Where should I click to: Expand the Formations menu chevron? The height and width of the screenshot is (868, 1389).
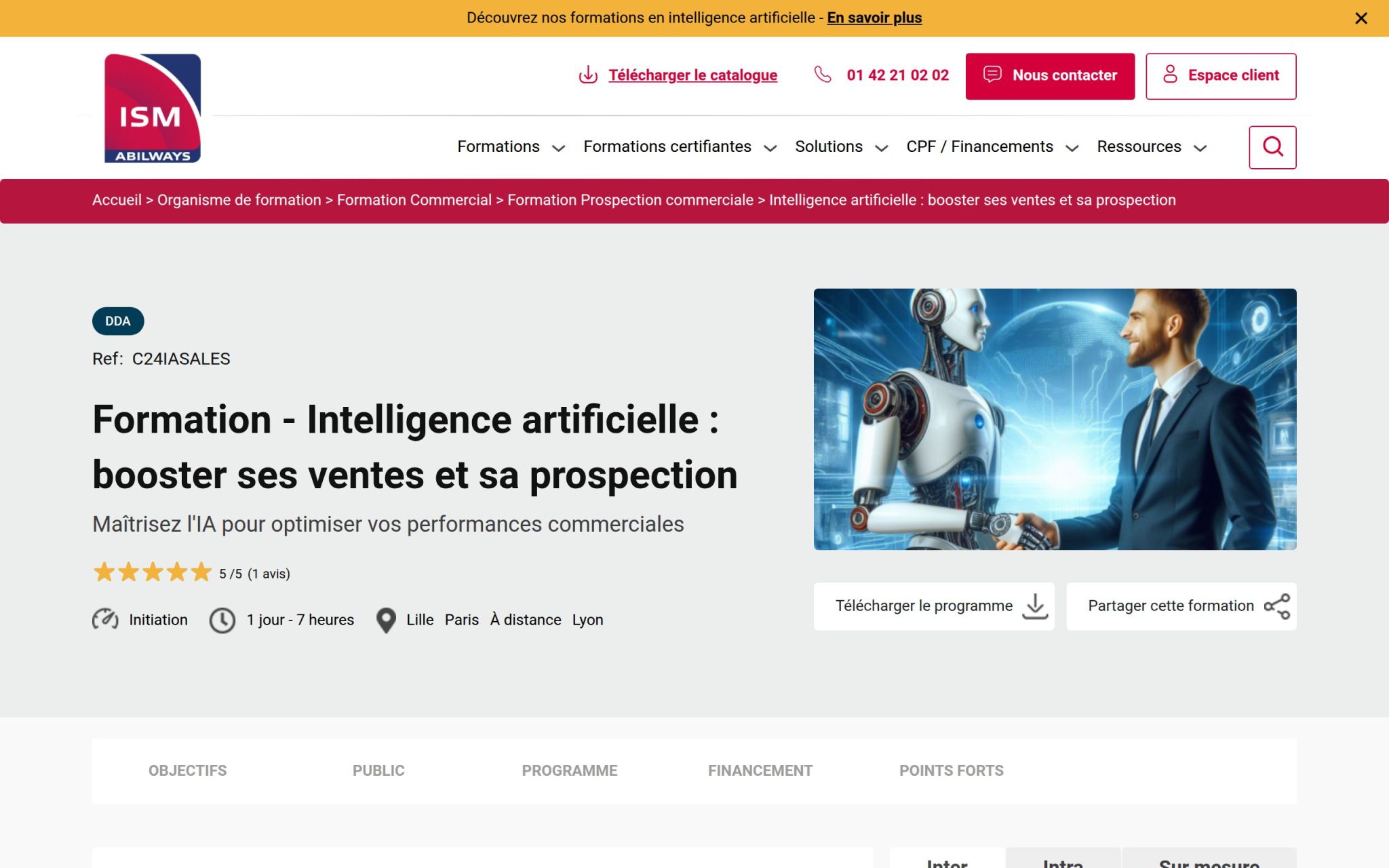558,148
